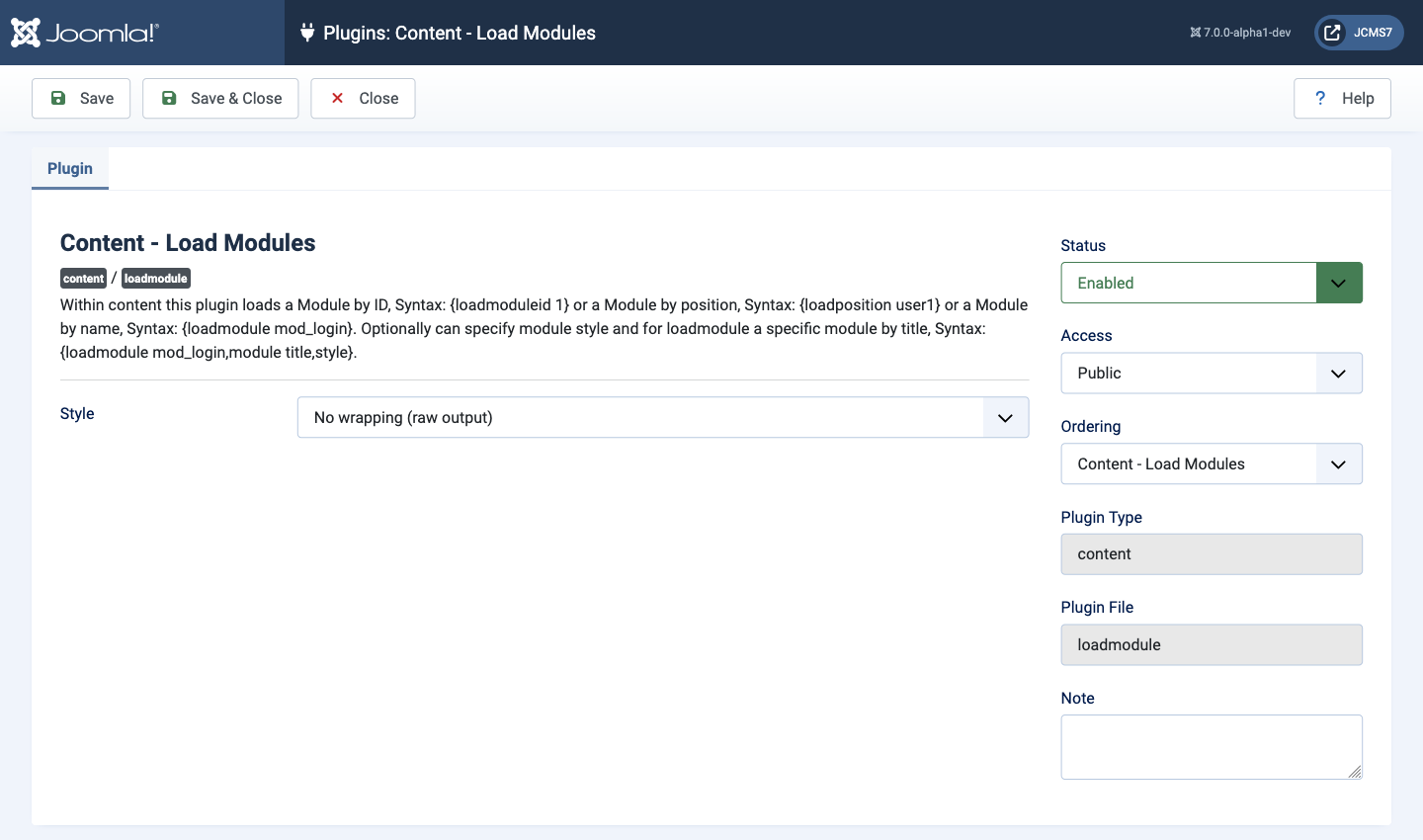Click the Save button
Screen dimensions: 1423x840
coord(81,98)
